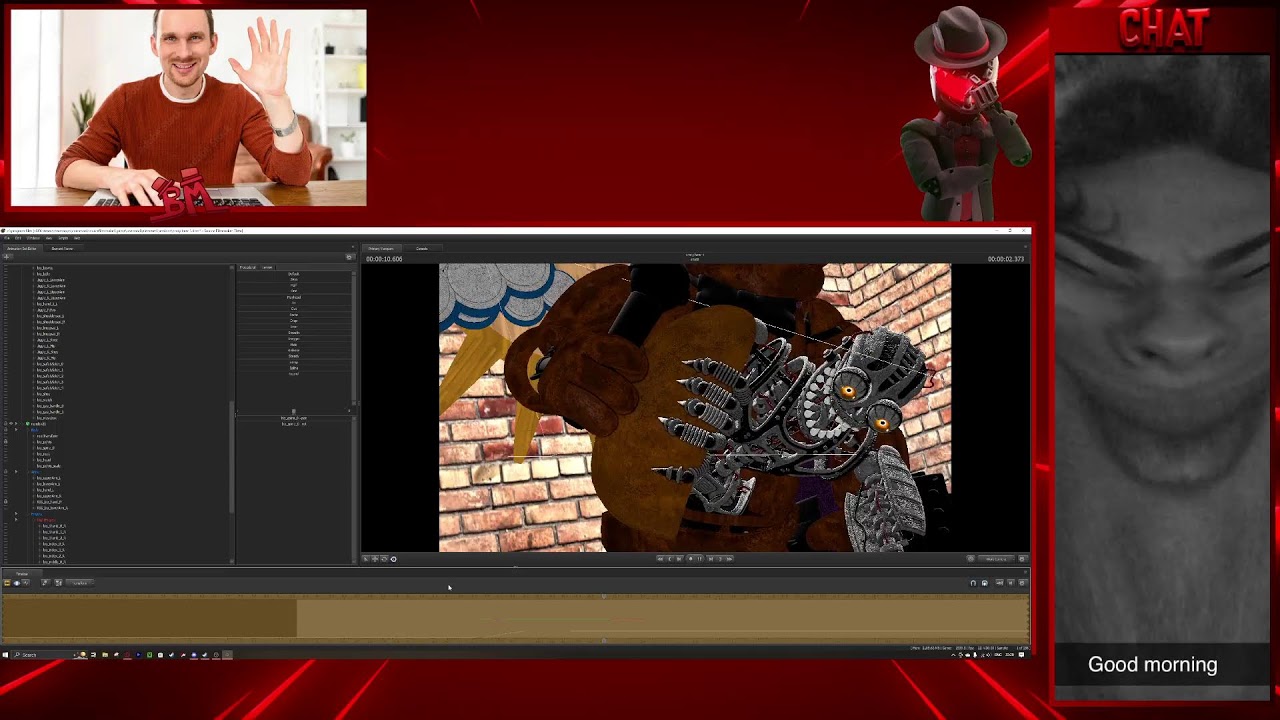Select the Primary Viewport tab
Image resolution: width=1280 pixels, height=720 pixels.
pyautogui.click(x=380, y=248)
